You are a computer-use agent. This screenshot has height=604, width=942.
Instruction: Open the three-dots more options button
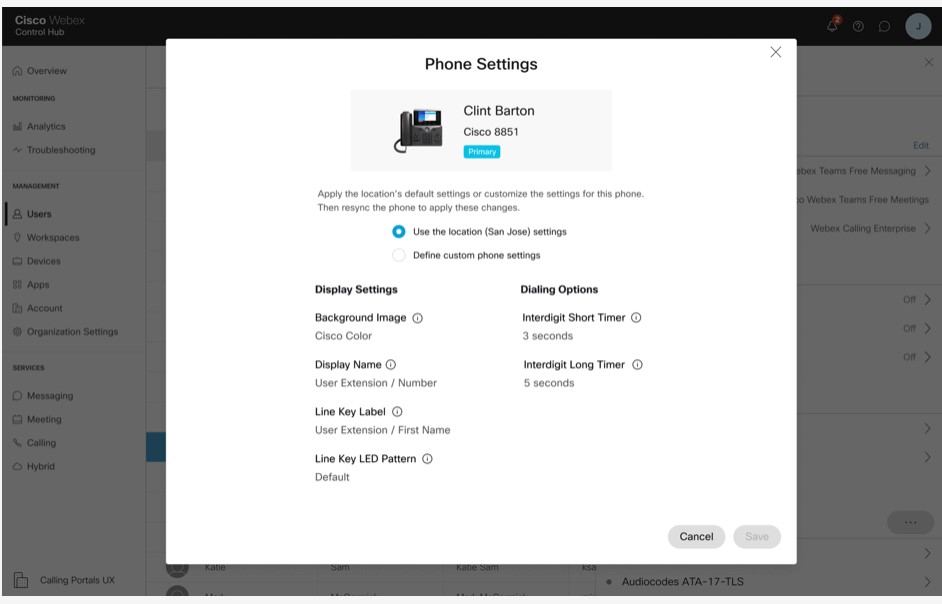909,522
